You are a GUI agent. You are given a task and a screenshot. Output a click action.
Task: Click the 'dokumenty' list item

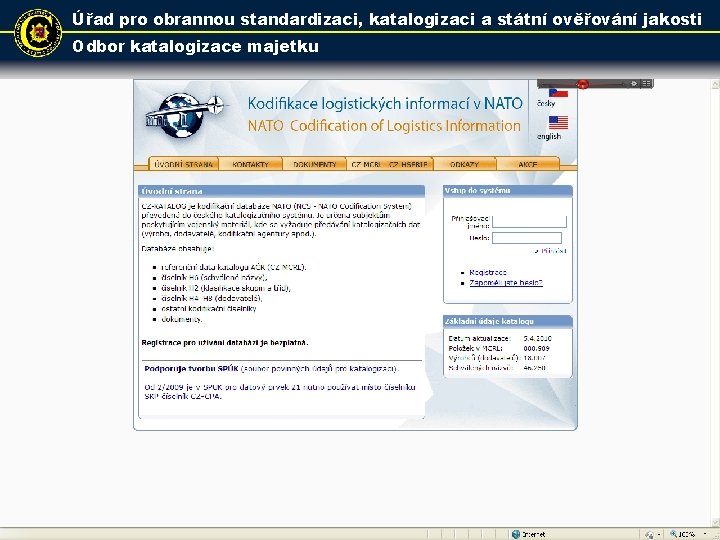click(181, 319)
